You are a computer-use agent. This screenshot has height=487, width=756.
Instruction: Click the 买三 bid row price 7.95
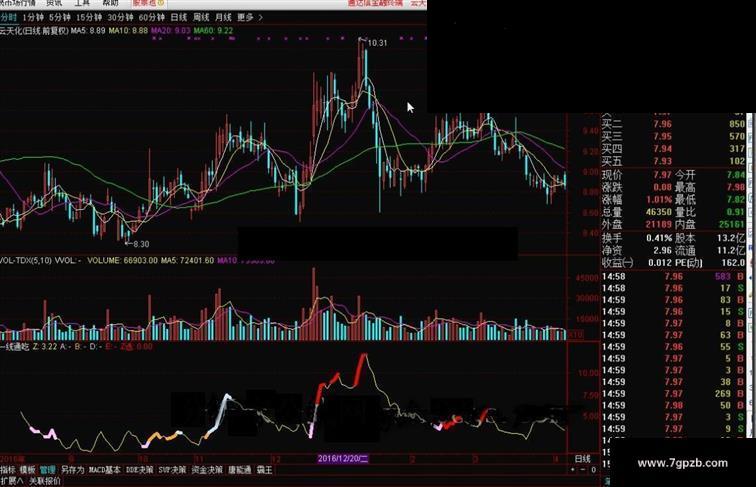coord(662,136)
